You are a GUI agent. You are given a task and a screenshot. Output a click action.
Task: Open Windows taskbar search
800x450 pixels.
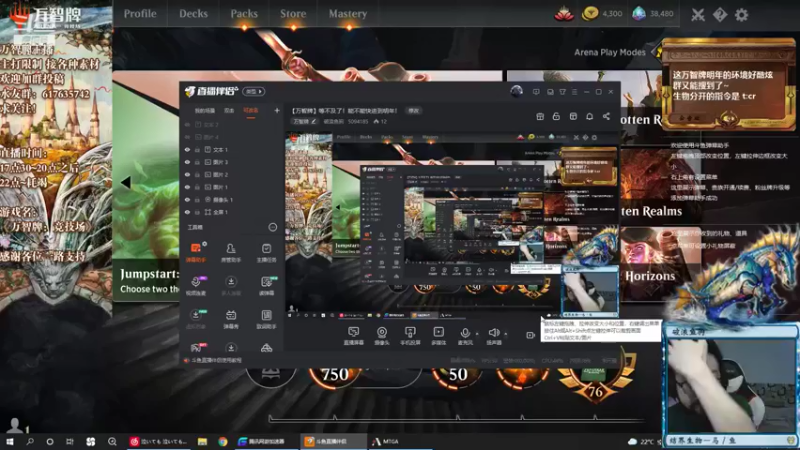[x=30, y=441]
